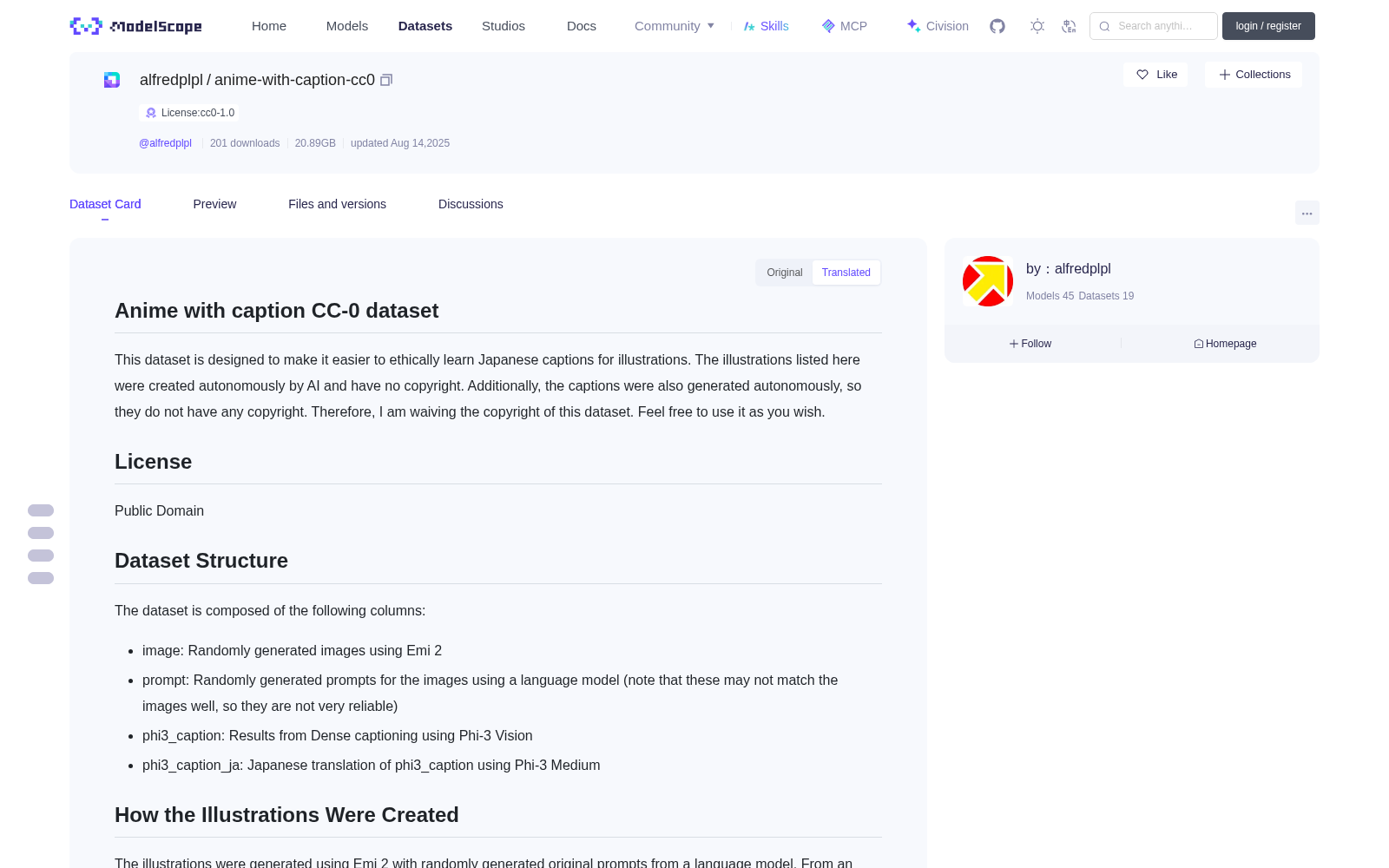
Task: Open the GitHub icon link
Action: (997, 26)
